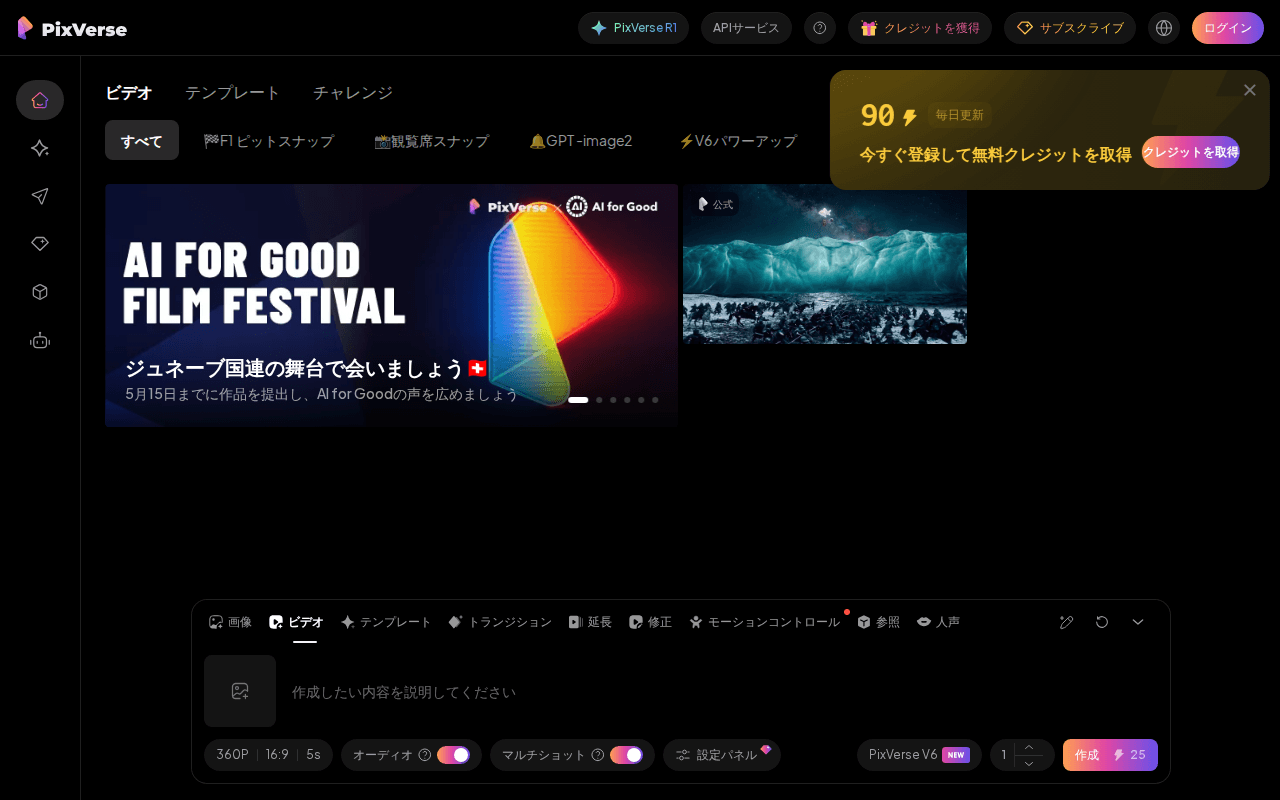
Task: Switch to the チャレンジ tab
Action: 353,93
